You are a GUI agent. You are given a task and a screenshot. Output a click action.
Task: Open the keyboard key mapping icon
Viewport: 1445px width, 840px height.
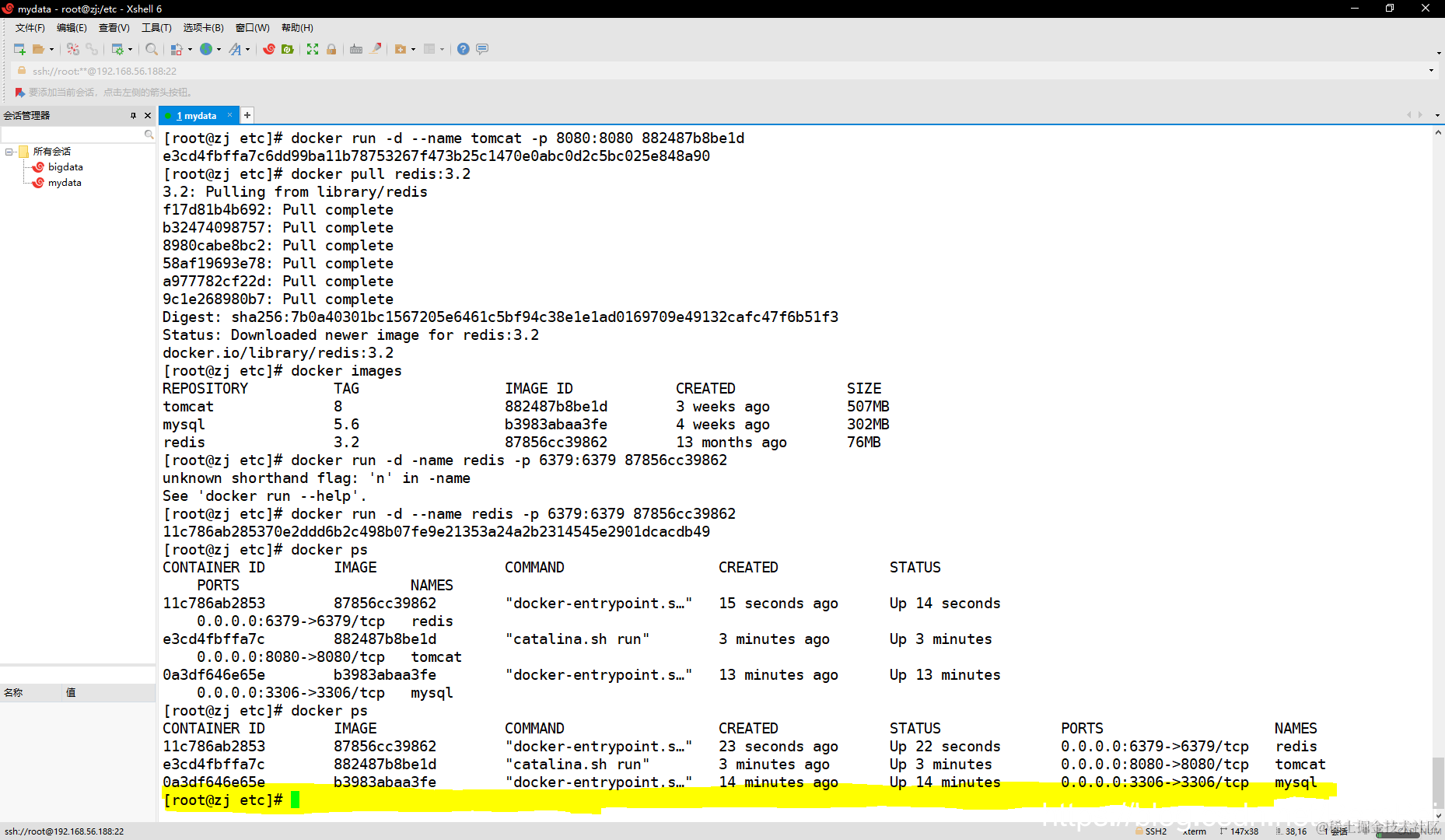356,49
